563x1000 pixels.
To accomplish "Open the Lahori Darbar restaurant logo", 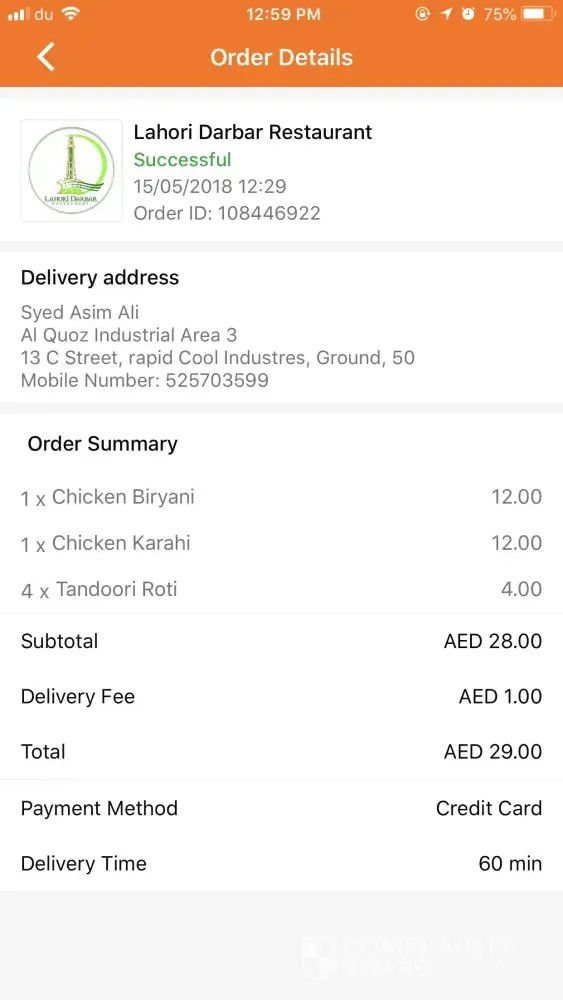I will 71,170.
